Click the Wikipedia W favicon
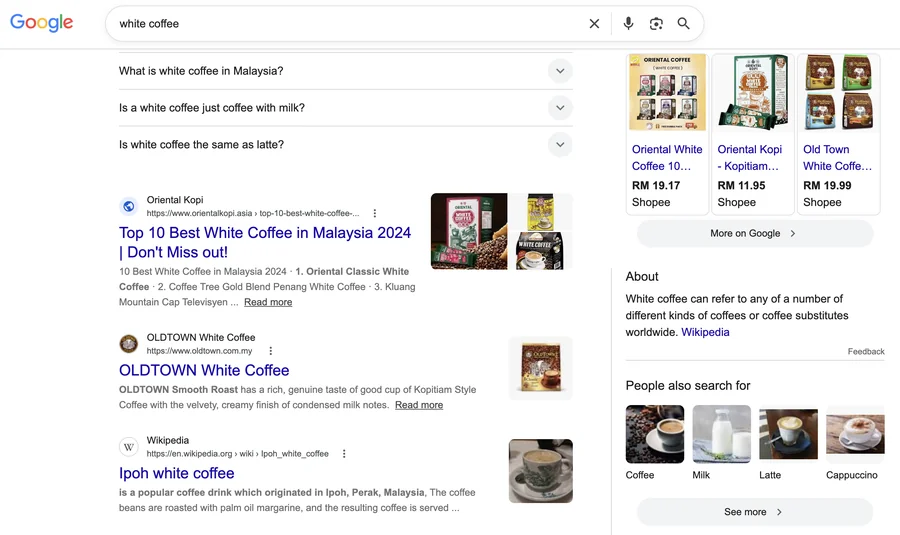 click(x=129, y=447)
